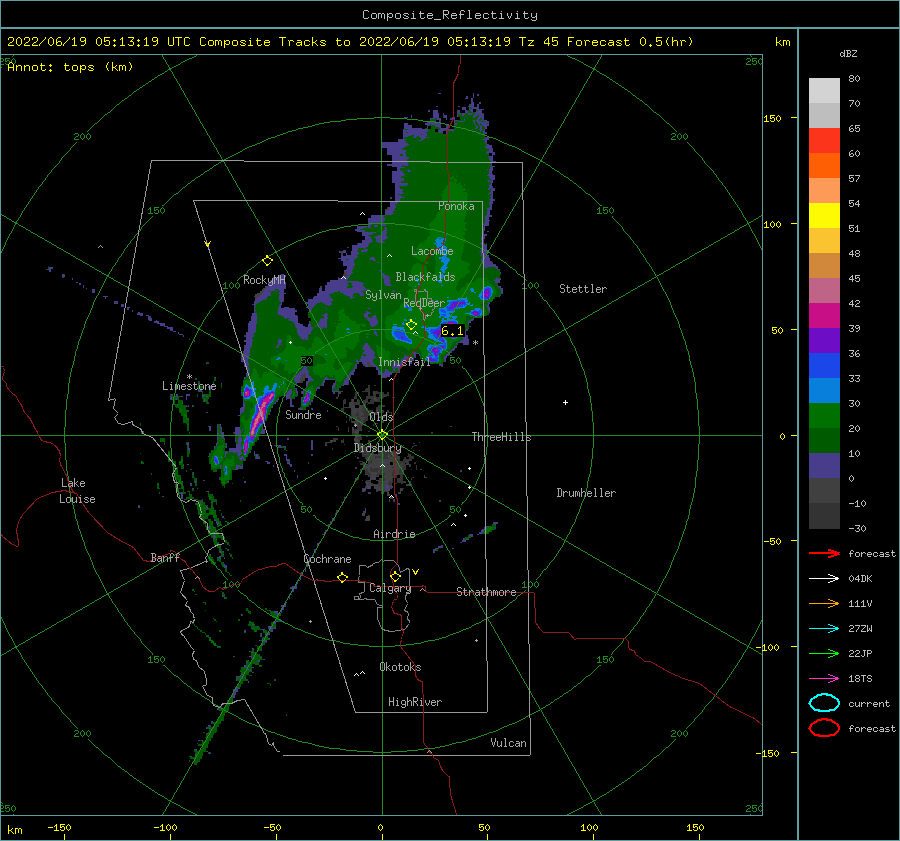The width and height of the screenshot is (900, 841).
Task: Pick the green 22JP arrow legend entry
Action: [824, 653]
